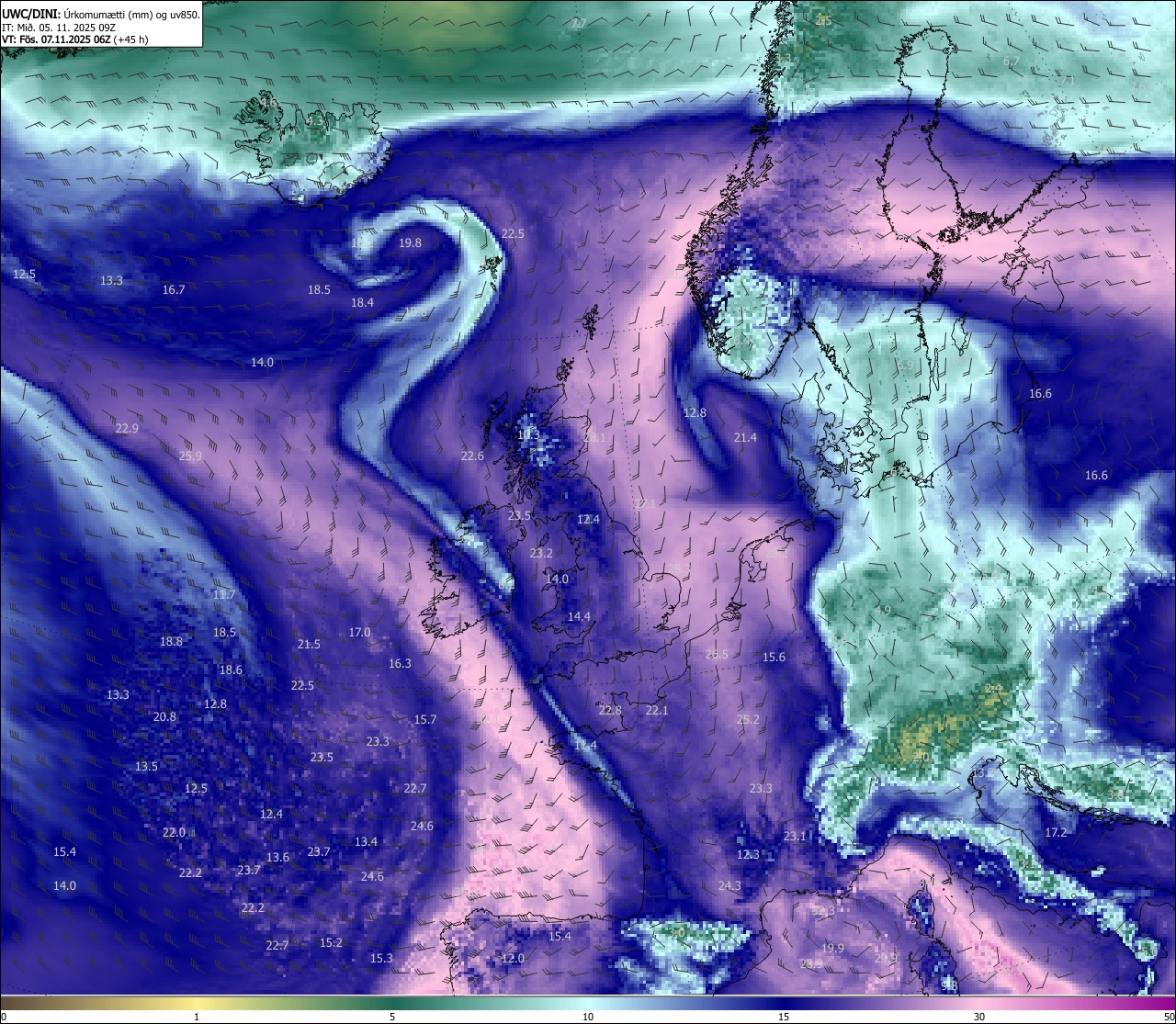The width and height of the screenshot is (1176, 1024).
Task: Click the 19.9 value label
Action: pos(832,949)
